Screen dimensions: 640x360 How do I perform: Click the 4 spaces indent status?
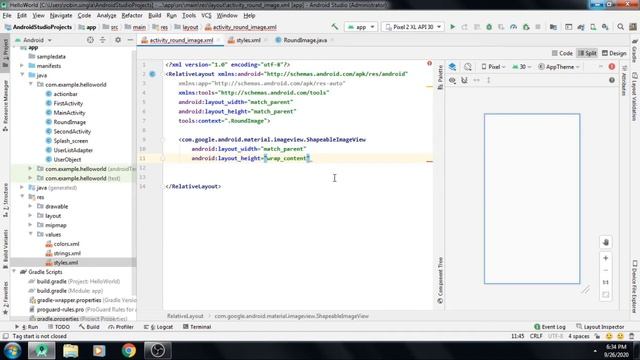click(x=579, y=336)
